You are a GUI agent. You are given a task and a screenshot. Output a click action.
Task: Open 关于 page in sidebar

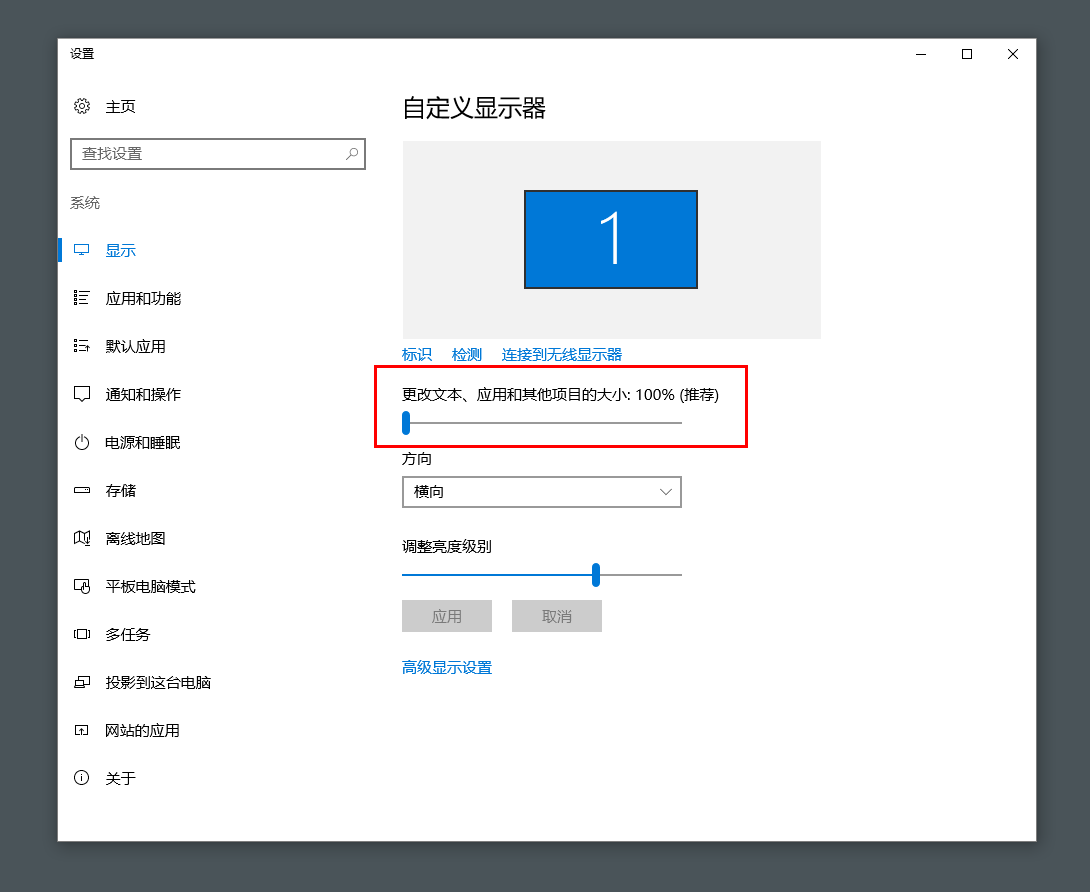(x=120, y=778)
